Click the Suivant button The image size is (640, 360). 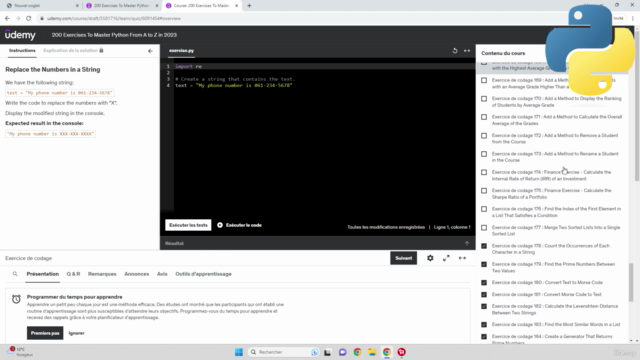403,258
